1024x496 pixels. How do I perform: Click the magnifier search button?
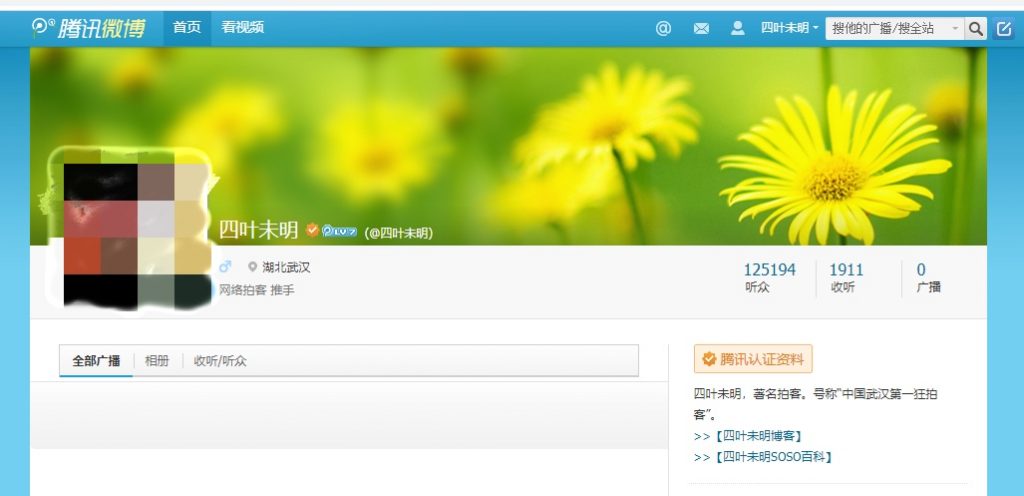[x=976, y=28]
